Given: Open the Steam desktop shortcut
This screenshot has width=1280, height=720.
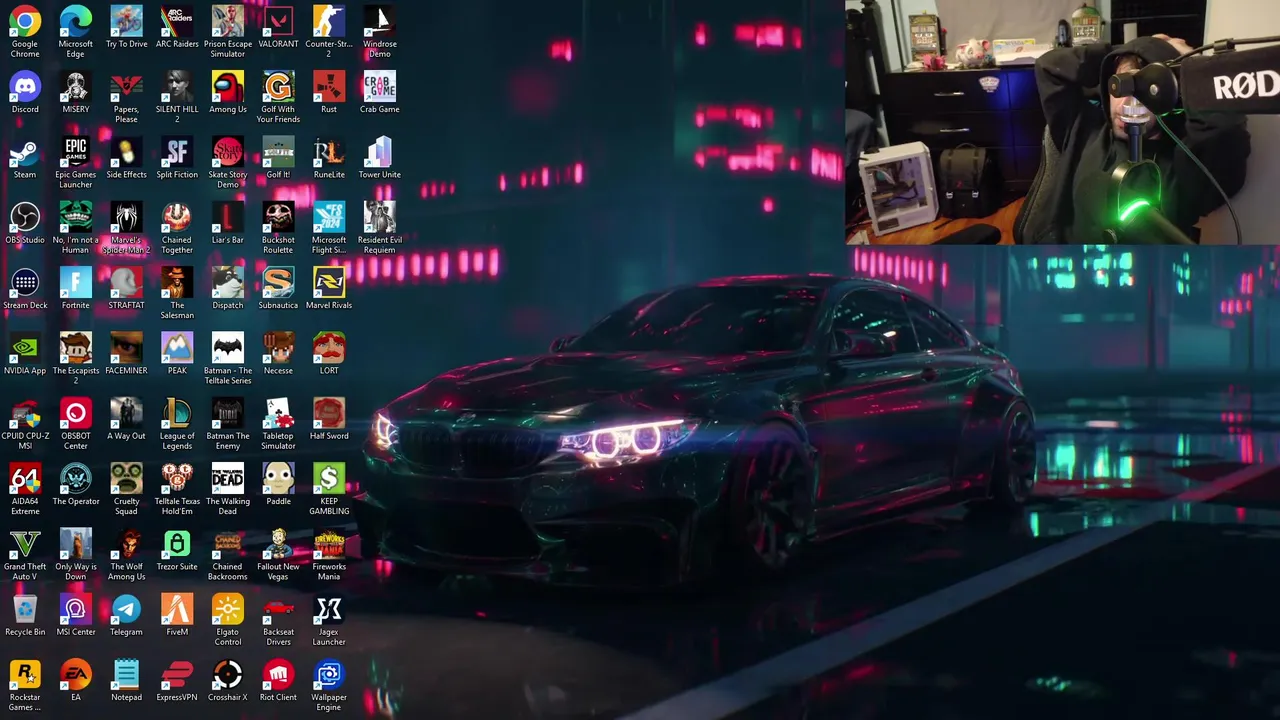Looking at the screenshot, I should [25, 152].
